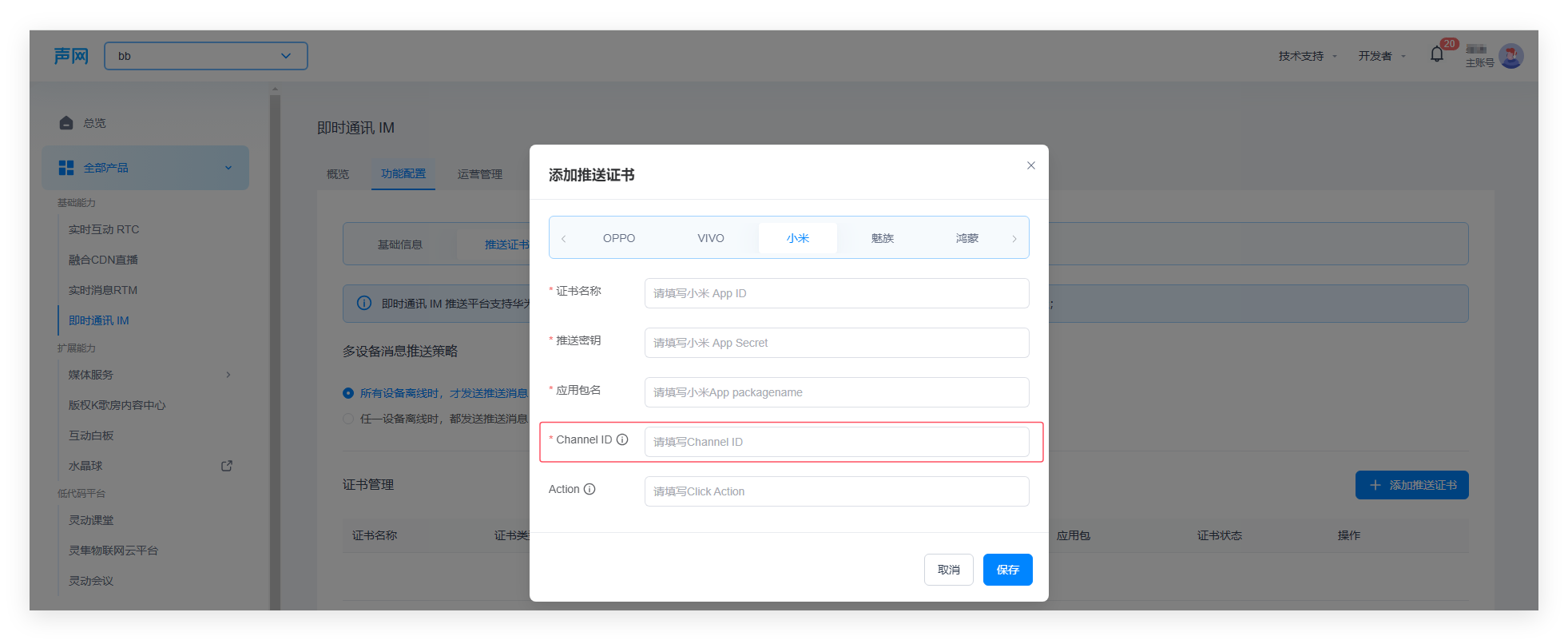This screenshot has height=640, width=1568.
Task: Switch to the 鸿蒙 tab
Action: (967, 238)
